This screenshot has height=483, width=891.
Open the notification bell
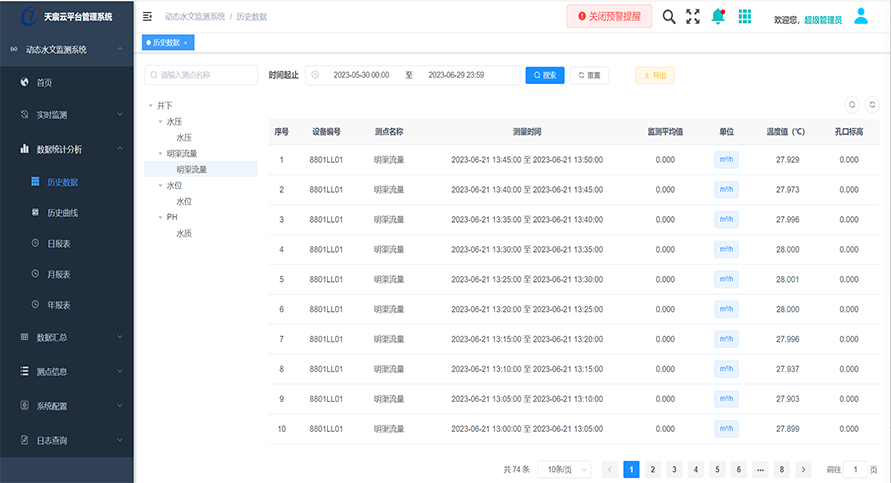[x=718, y=17]
